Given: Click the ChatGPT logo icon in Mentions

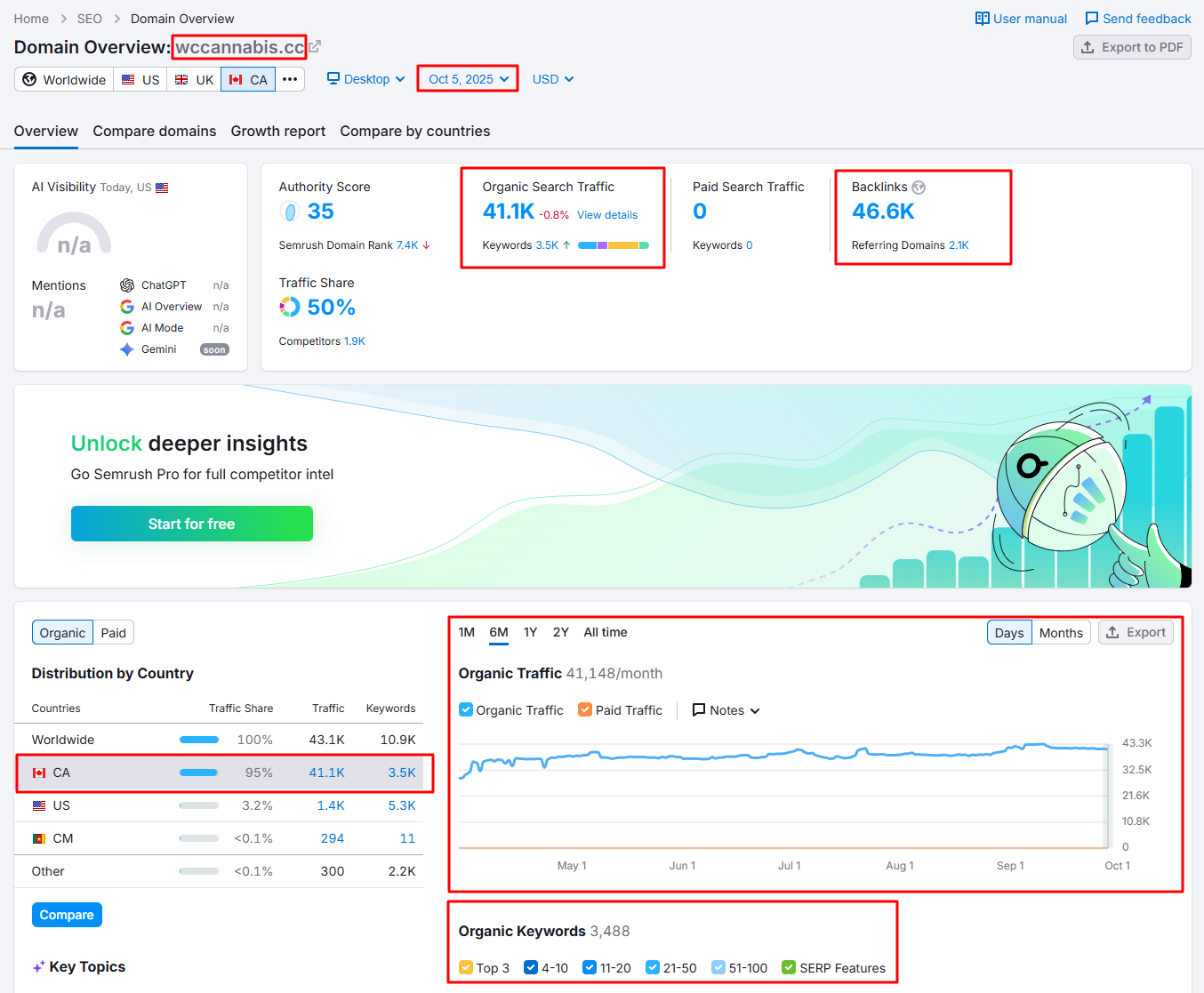Looking at the screenshot, I should [x=127, y=285].
